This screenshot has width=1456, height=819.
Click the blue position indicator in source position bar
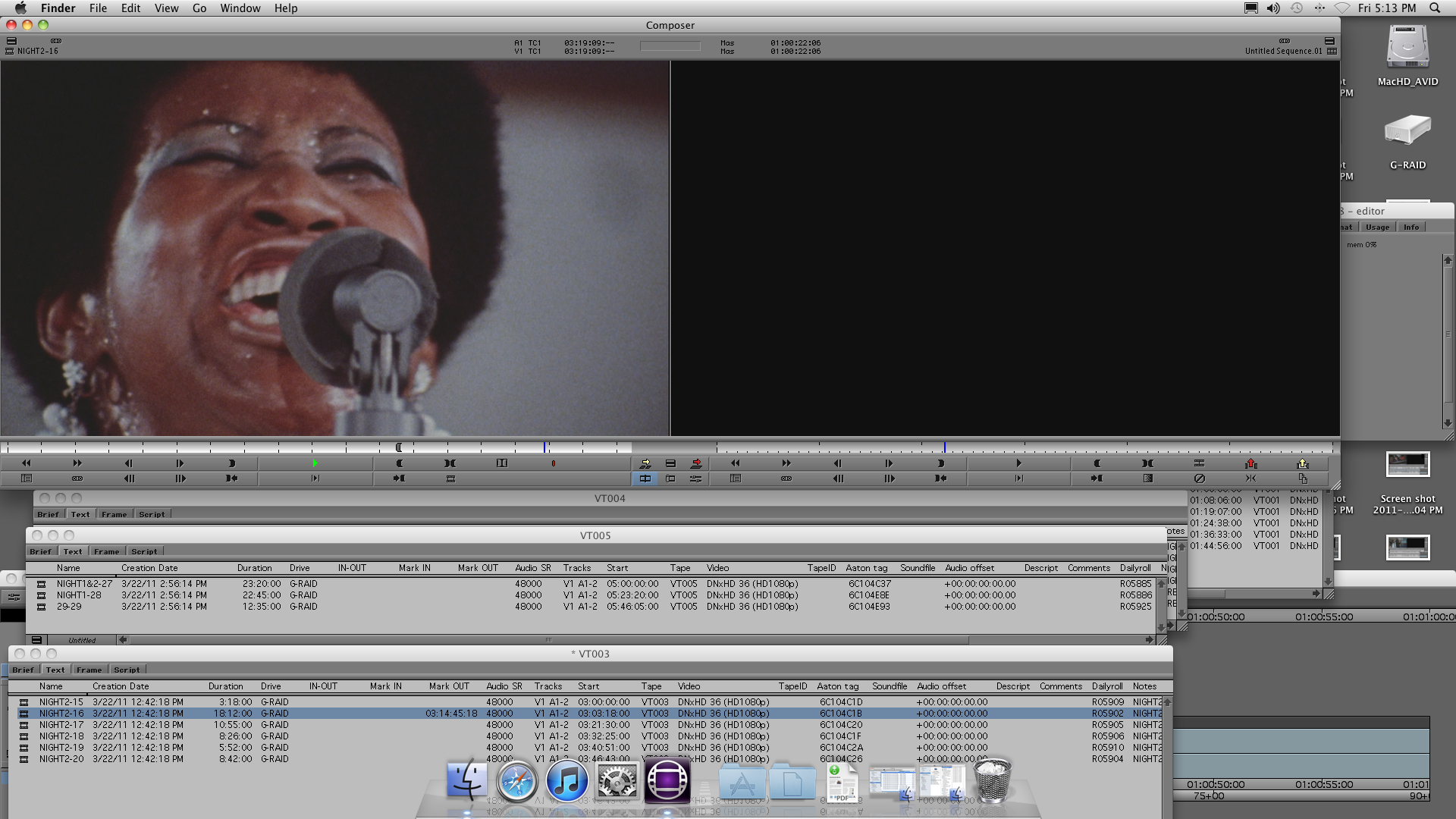[544, 447]
